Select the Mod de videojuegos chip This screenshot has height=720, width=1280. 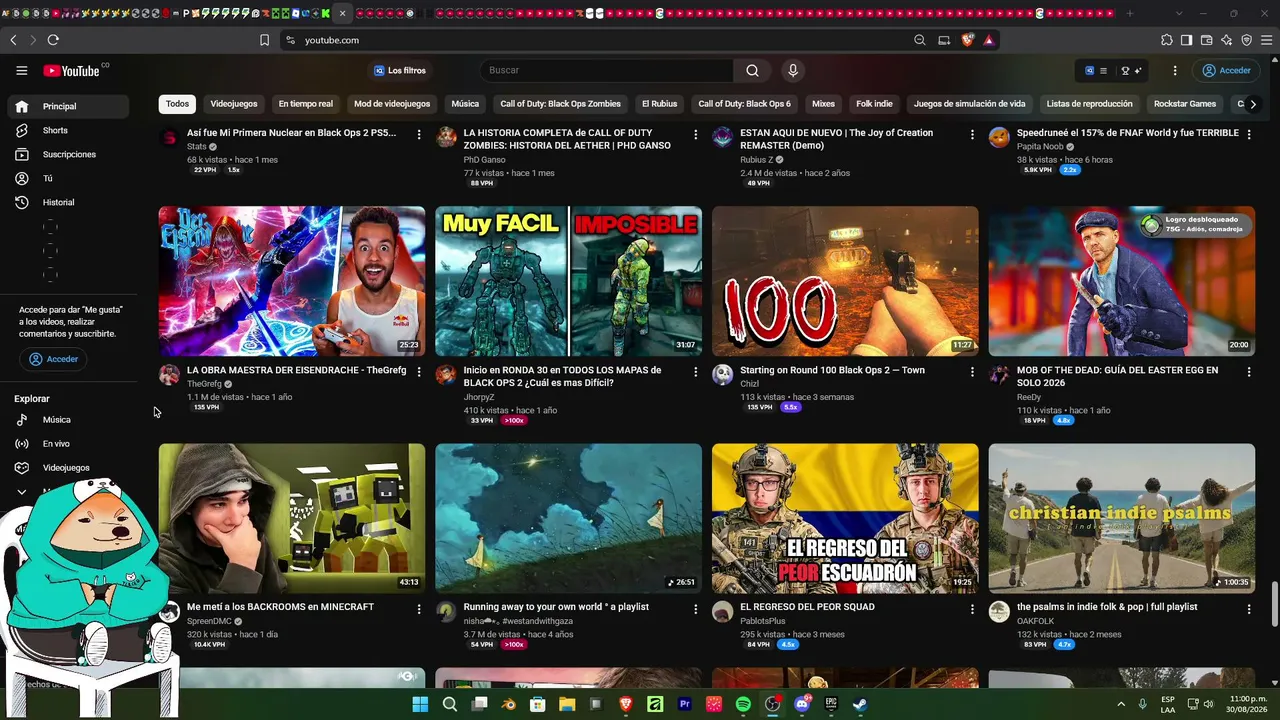[392, 104]
